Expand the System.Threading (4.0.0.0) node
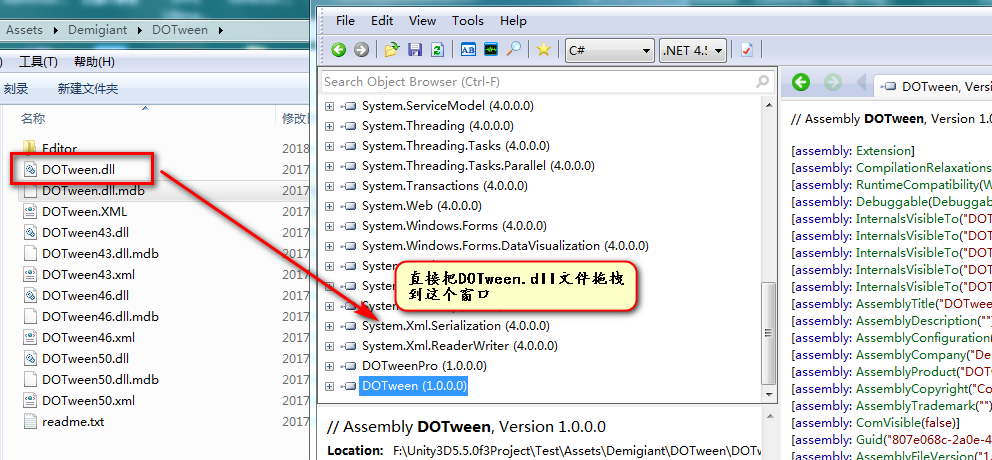This screenshot has width=992, height=460. tap(330, 127)
